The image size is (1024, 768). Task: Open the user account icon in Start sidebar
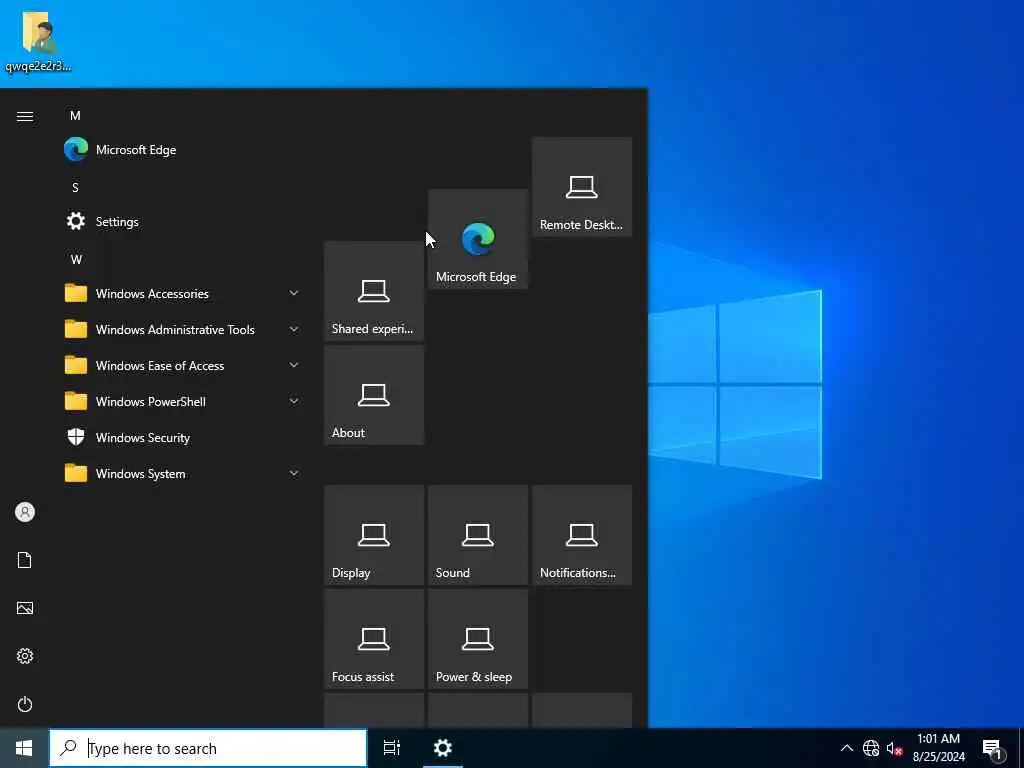25,512
